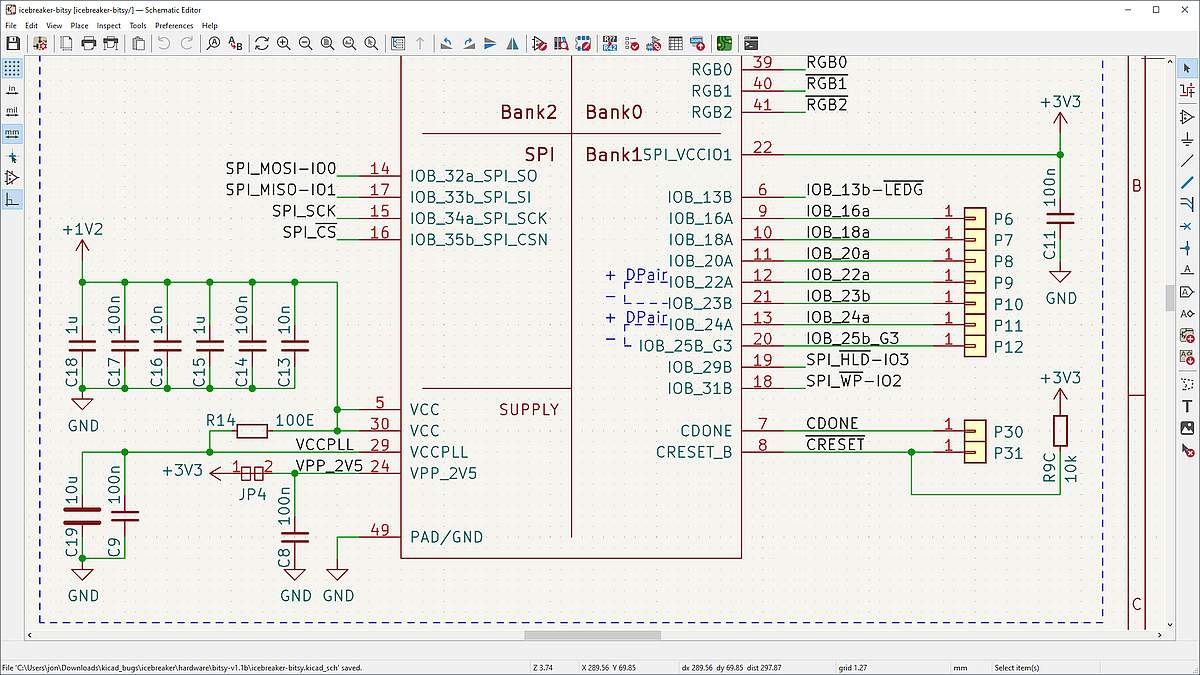Open the Footprint Editor
This screenshot has height=675, width=1200.
583,44
